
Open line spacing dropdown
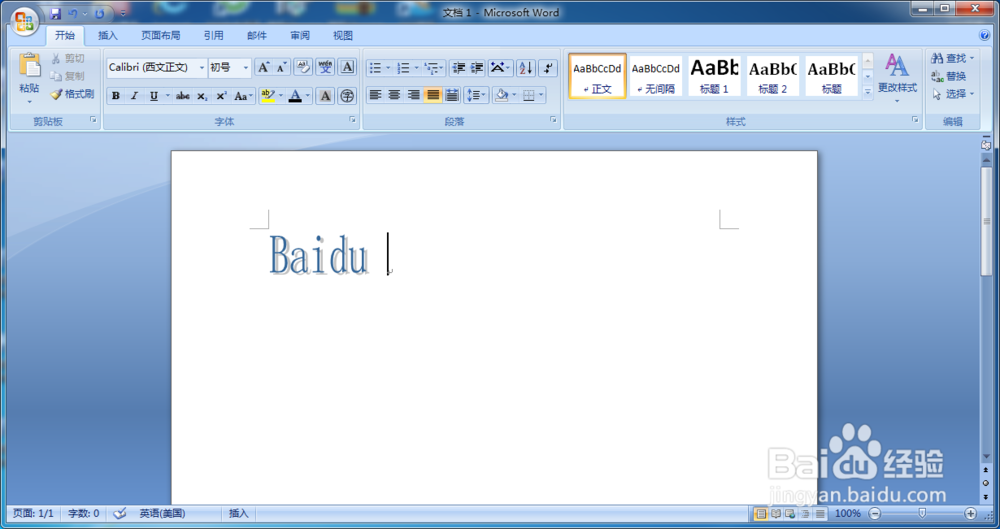coord(476,96)
